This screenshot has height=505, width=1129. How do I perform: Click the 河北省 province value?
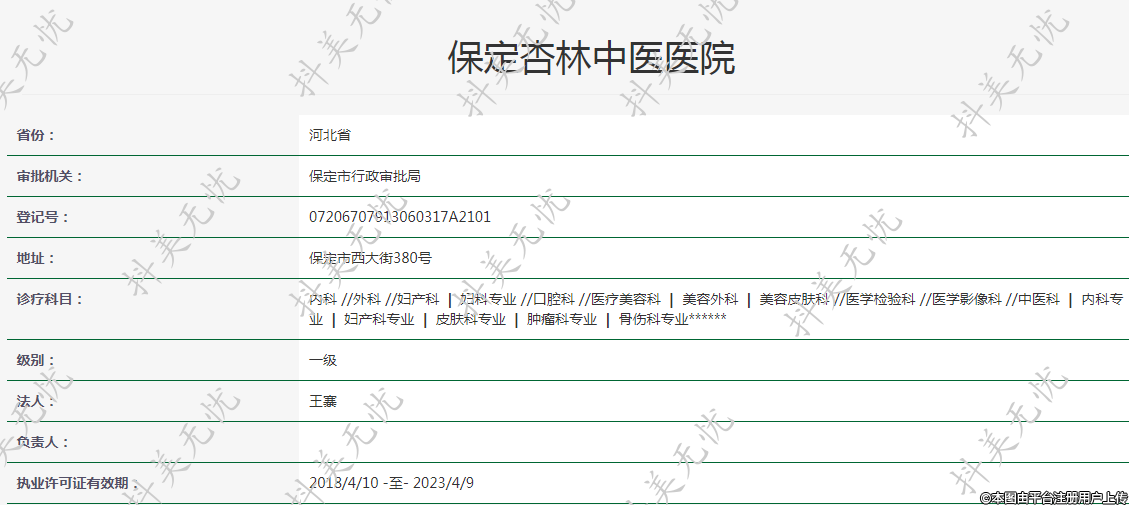point(330,135)
